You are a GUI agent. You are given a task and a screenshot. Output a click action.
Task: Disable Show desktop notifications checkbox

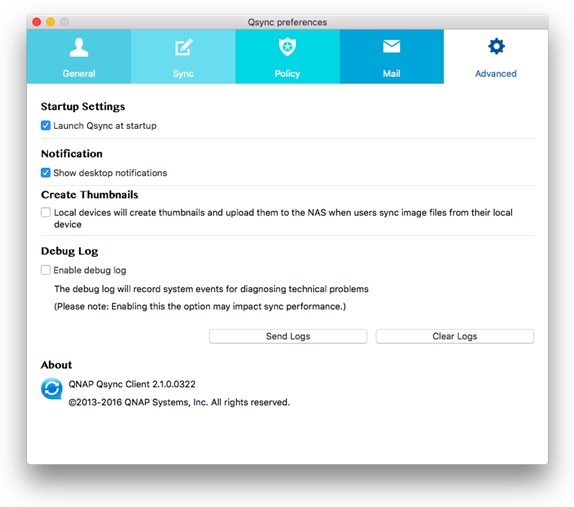click(46, 172)
